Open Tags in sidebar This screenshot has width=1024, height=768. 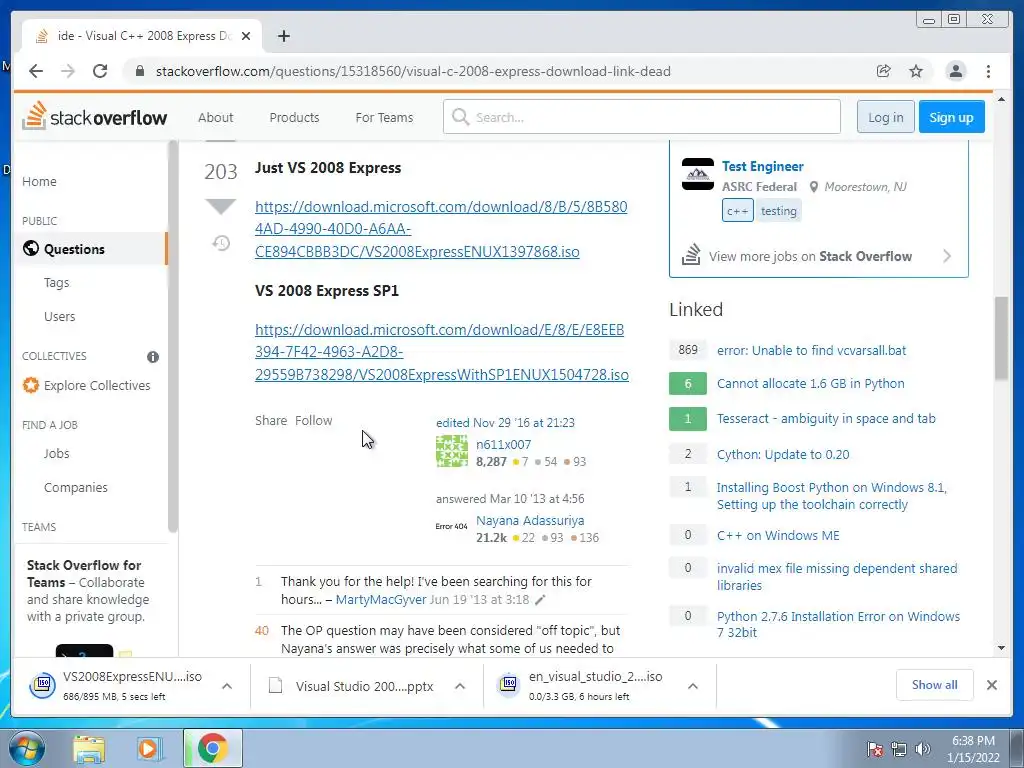pyautogui.click(x=56, y=283)
